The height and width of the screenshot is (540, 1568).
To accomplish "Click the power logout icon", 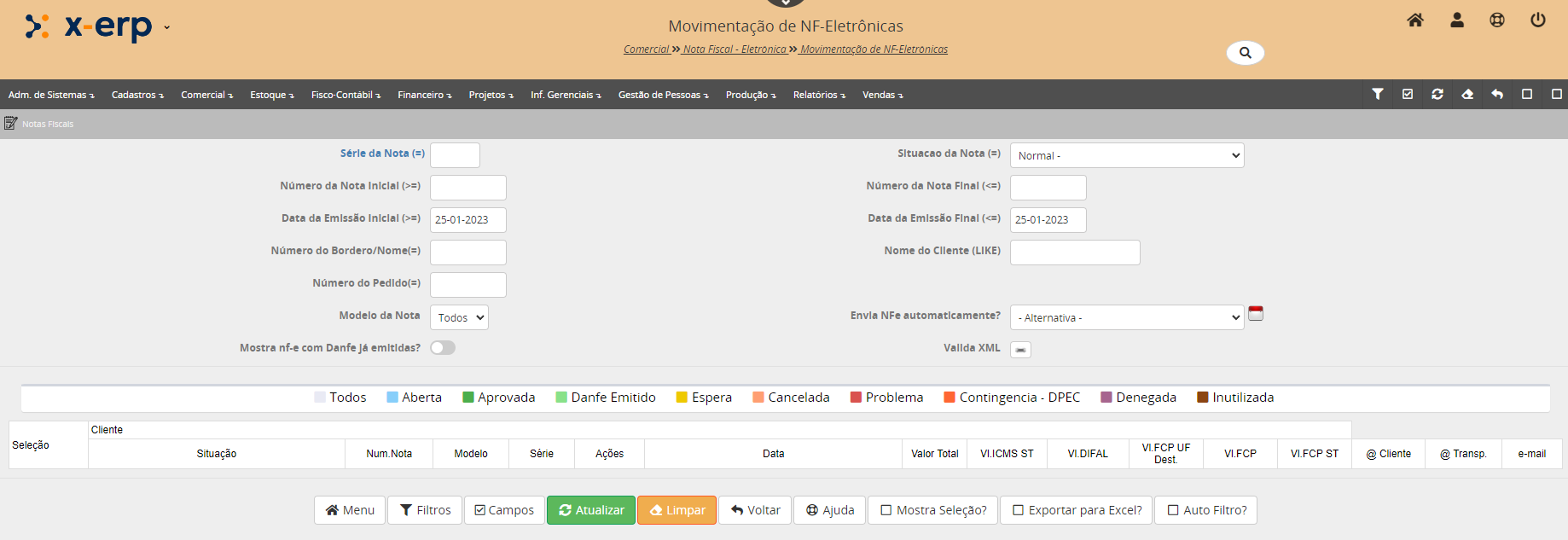I will pos(1538,20).
